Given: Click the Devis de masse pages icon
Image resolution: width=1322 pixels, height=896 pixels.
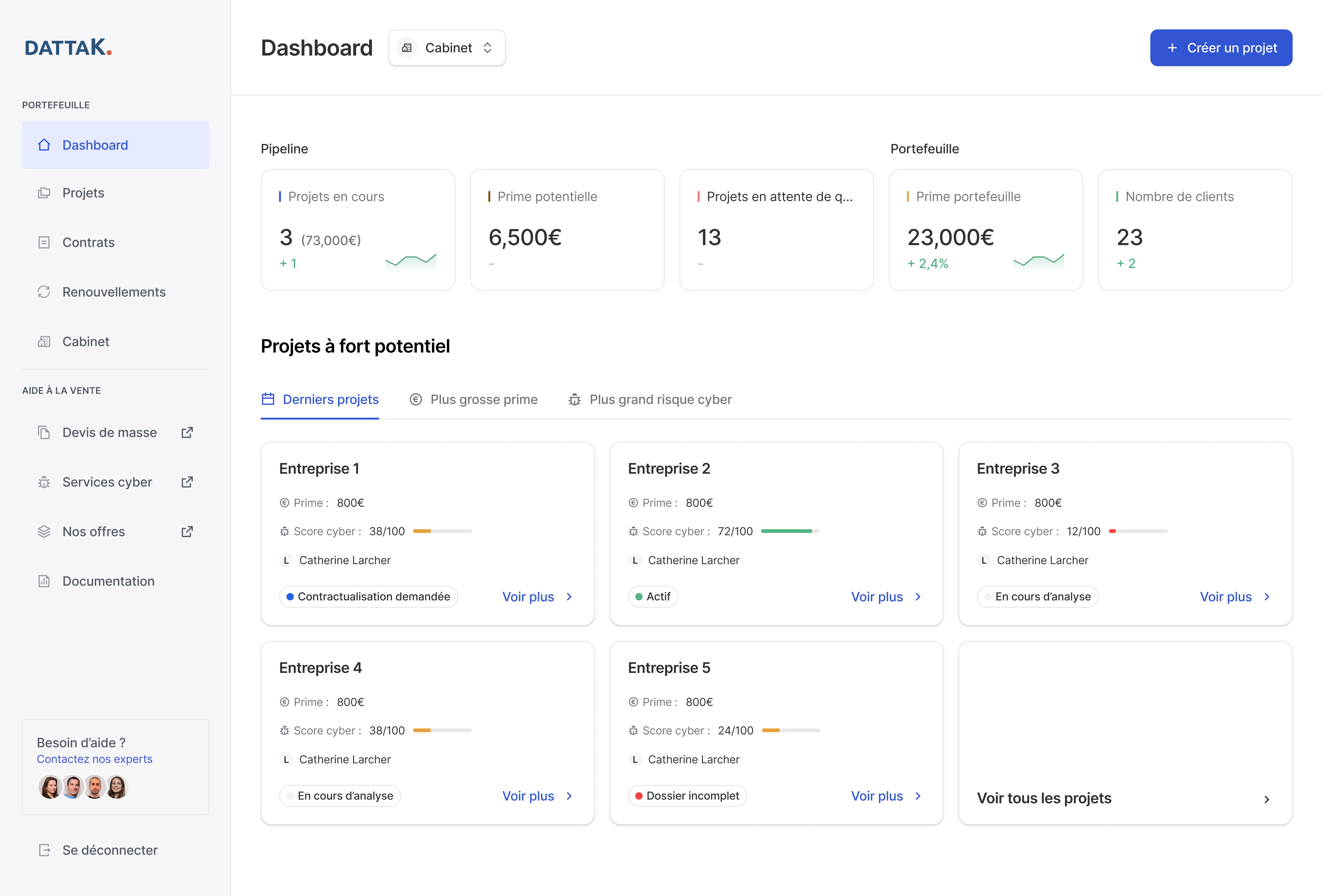Looking at the screenshot, I should click(44, 432).
